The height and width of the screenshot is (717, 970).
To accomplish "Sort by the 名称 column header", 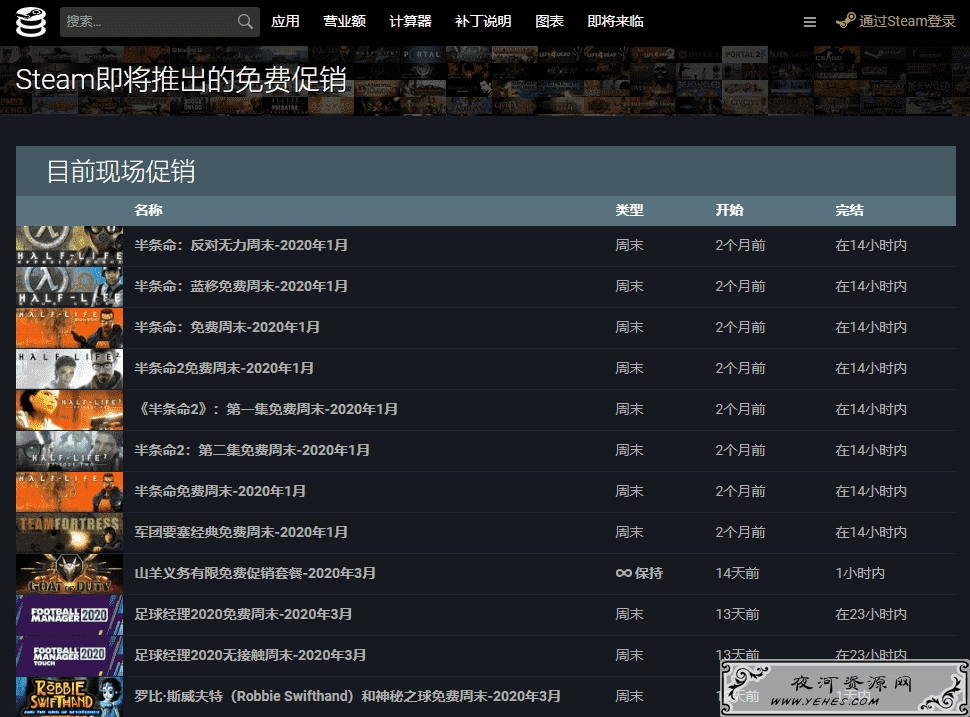I will pyautogui.click(x=148, y=210).
